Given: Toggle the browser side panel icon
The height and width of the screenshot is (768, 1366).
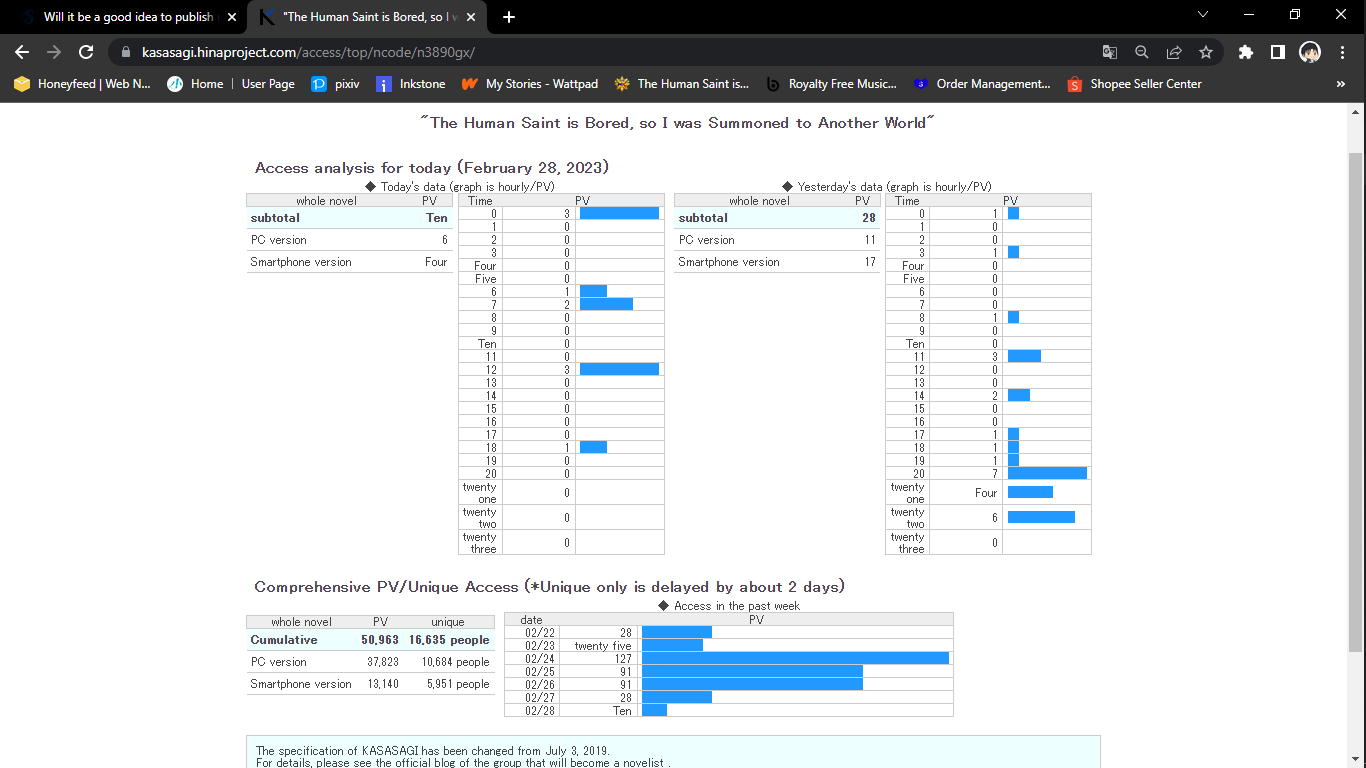Looking at the screenshot, I should coord(1277,52).
